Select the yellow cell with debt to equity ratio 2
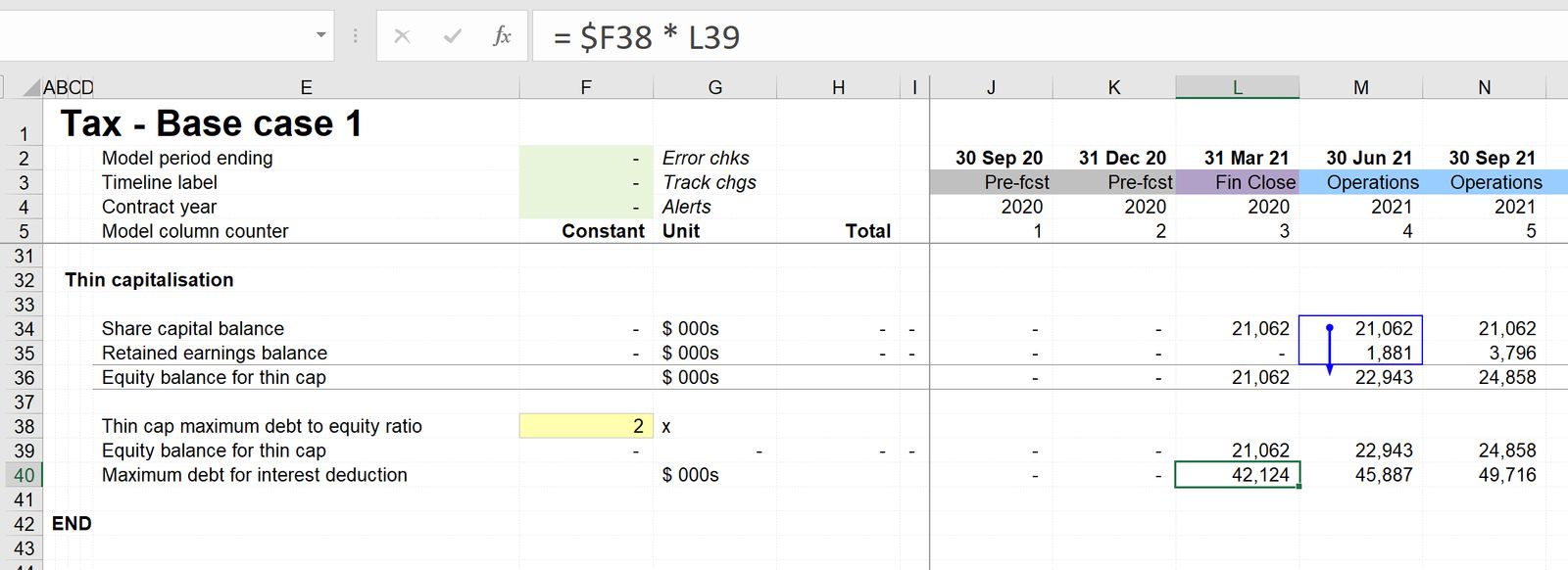1568x570 pixels. [x=585, y=426]
